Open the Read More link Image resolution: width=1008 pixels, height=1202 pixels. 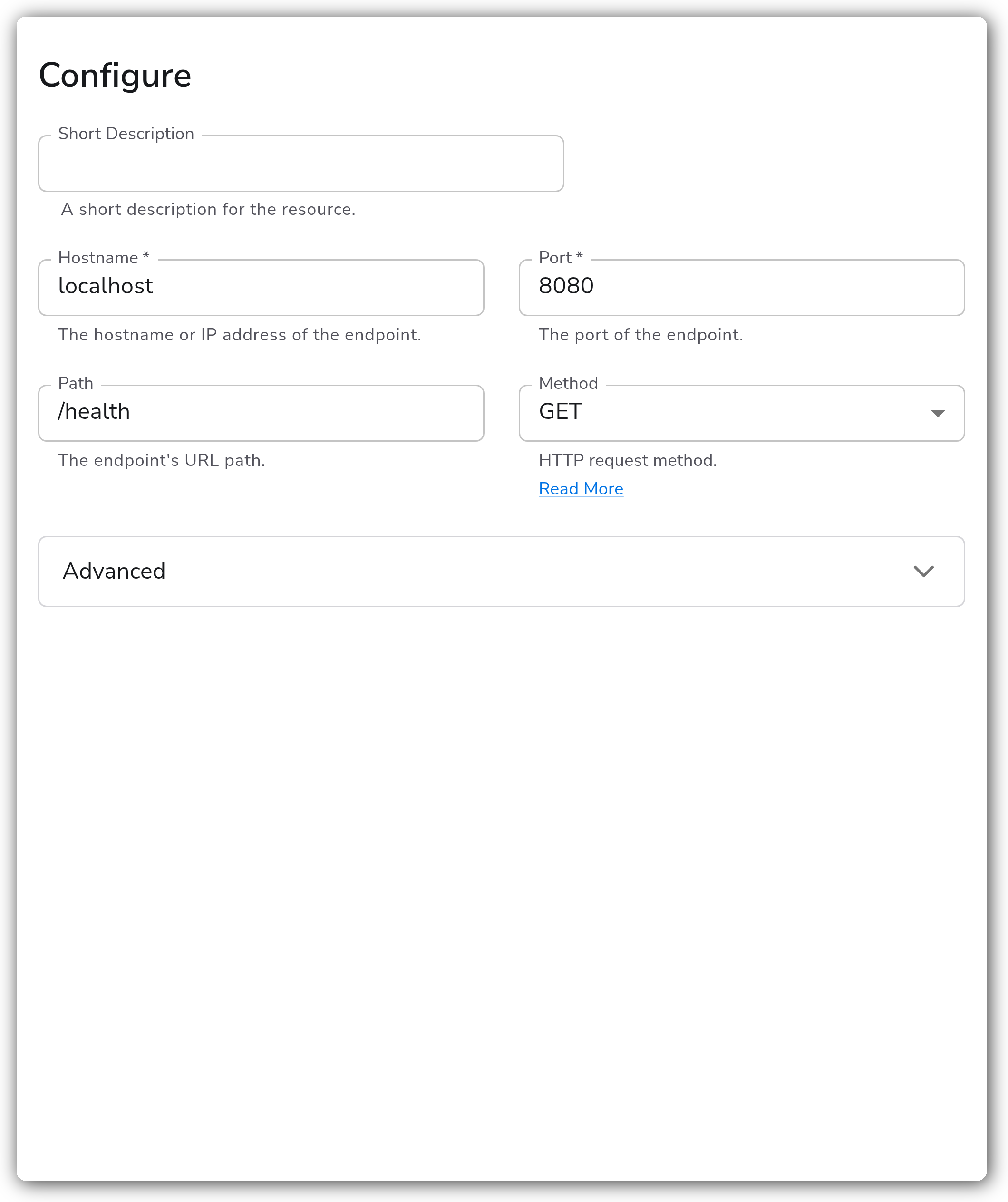581,489
